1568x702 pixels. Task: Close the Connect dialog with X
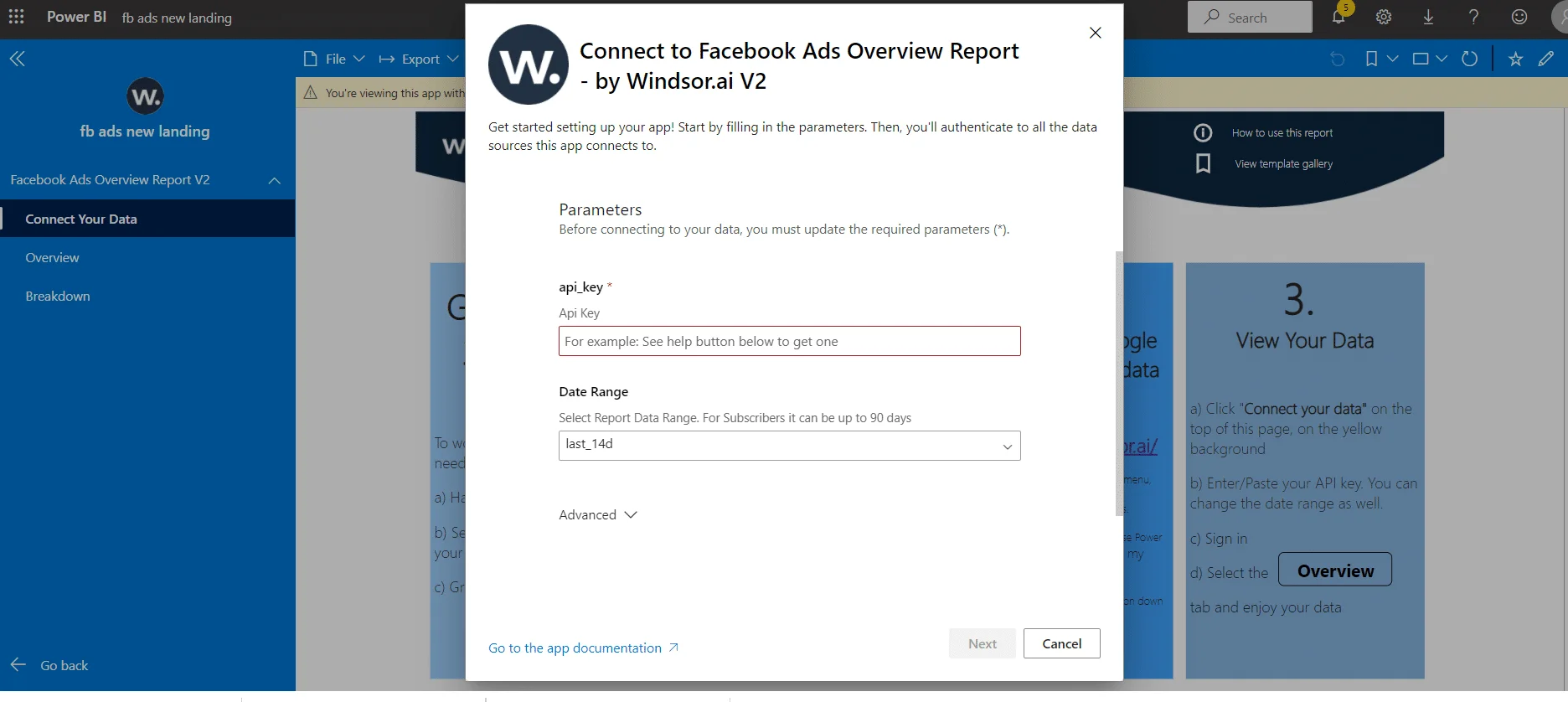pyautogui.click(x=1095, y=33)
